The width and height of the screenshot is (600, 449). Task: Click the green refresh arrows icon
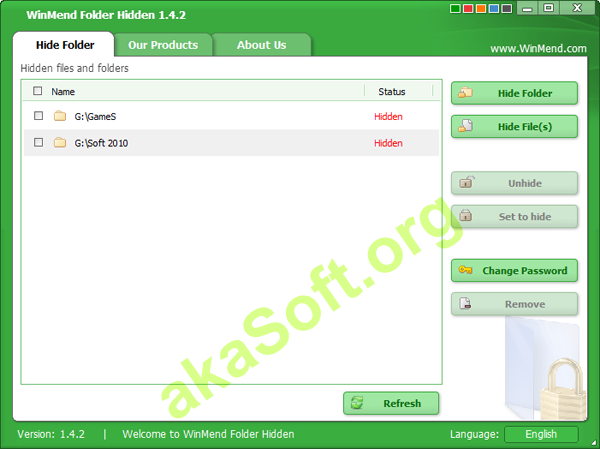[x=357, y=403]
